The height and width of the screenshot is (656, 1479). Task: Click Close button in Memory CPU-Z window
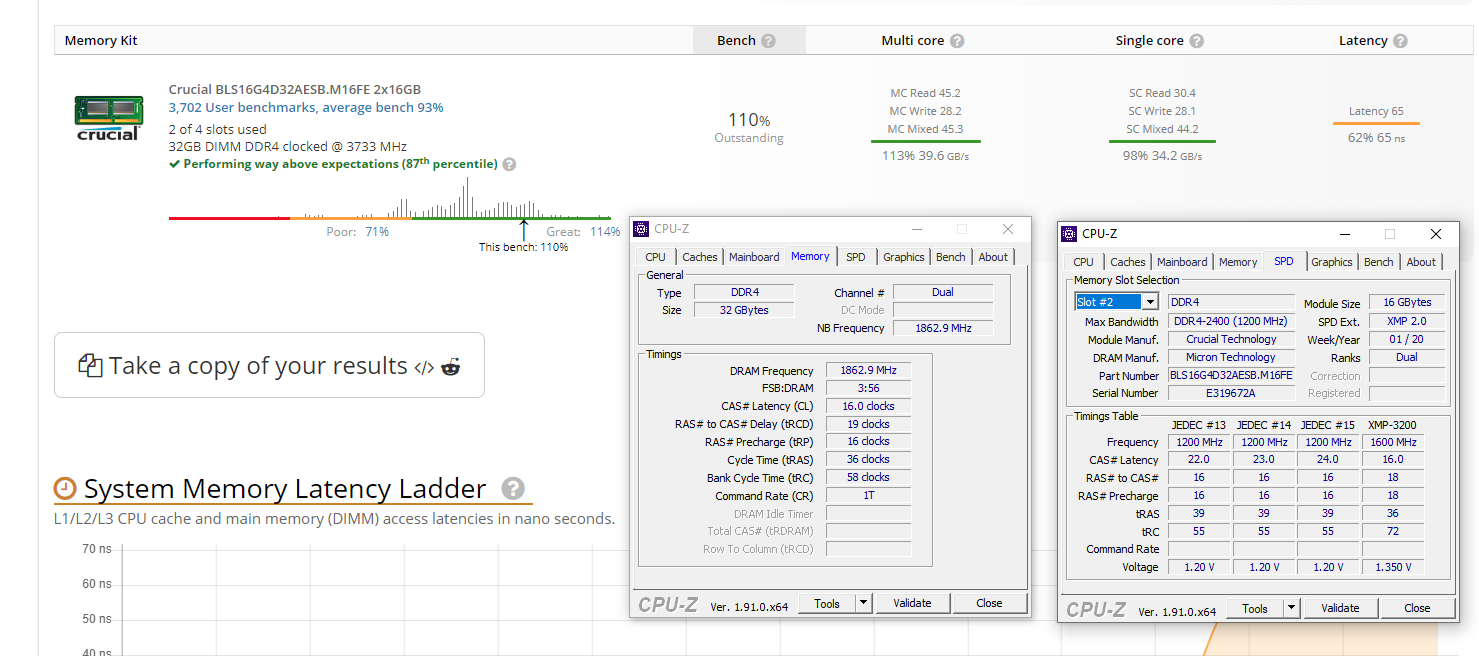click(989, 603)
